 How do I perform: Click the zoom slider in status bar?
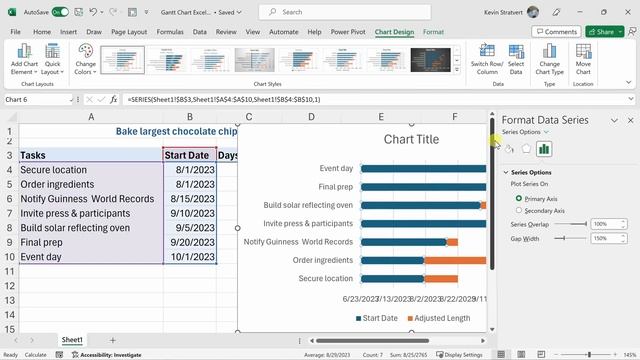[589, 355]
